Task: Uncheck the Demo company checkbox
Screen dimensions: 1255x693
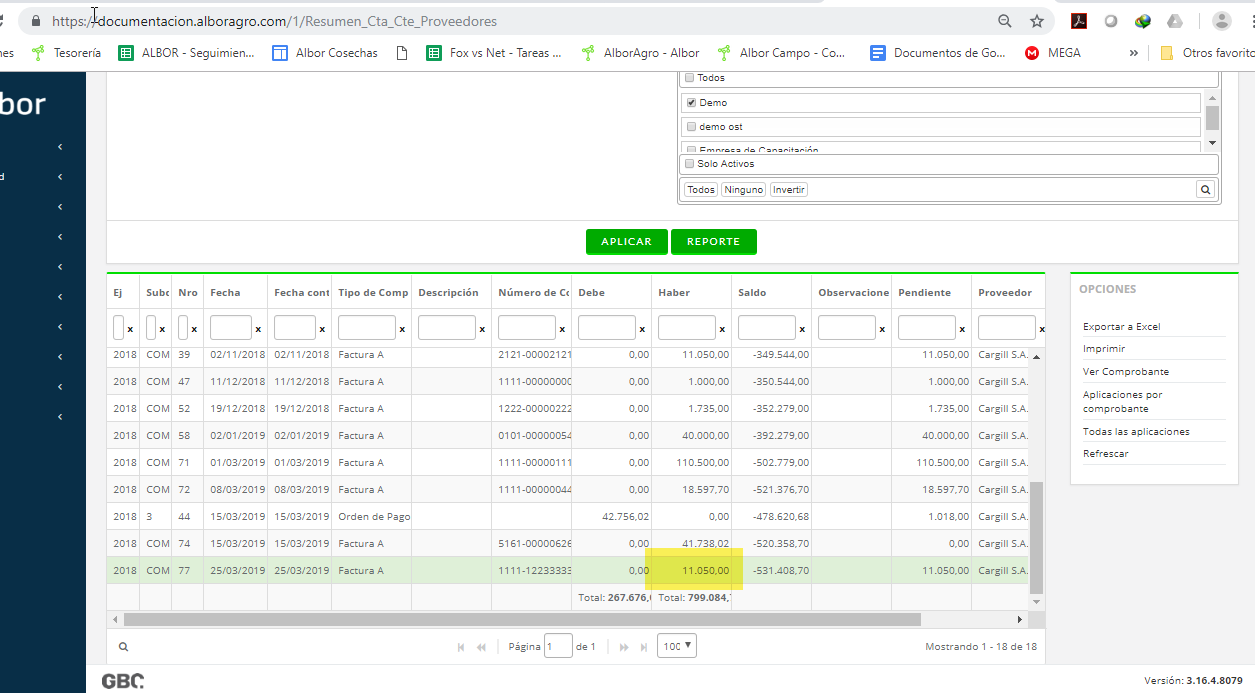Action: pos(689,103)
